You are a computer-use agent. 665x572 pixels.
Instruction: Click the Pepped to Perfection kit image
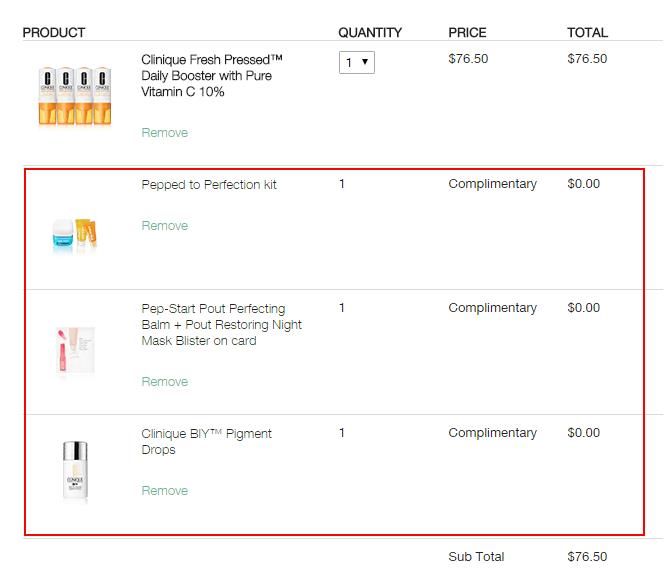coord(75,235)
